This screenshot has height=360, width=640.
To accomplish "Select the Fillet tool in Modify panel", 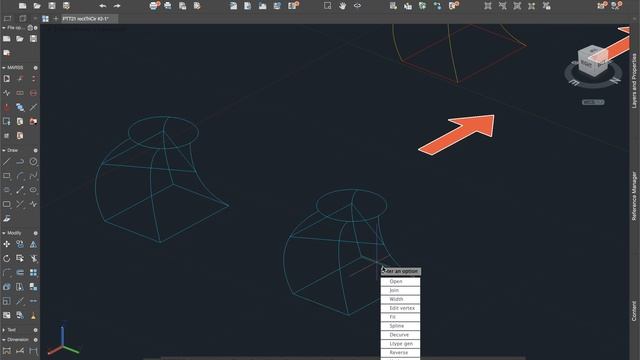I will (7, 273).
